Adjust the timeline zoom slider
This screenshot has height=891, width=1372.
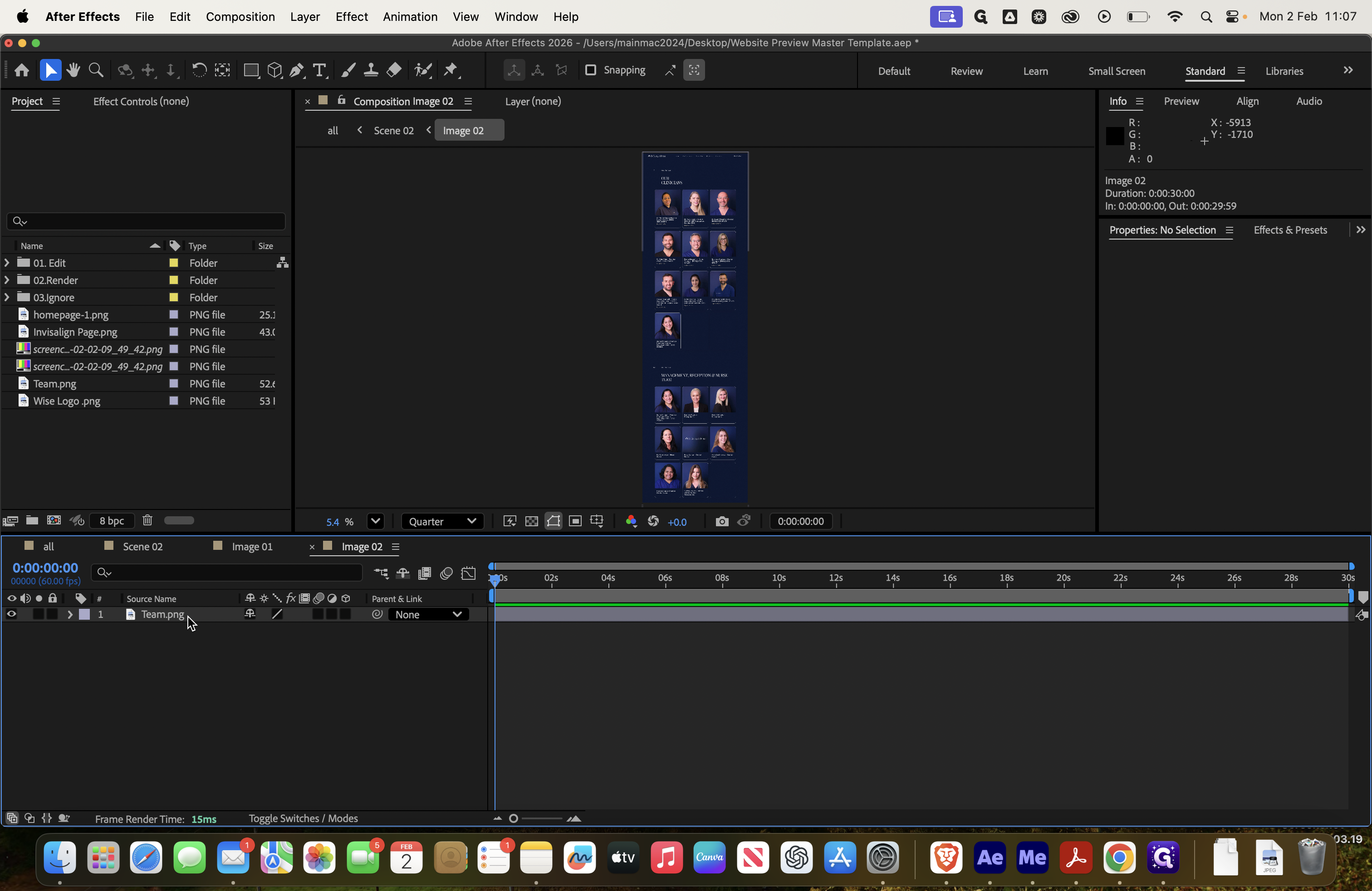[x=514, y=818]
